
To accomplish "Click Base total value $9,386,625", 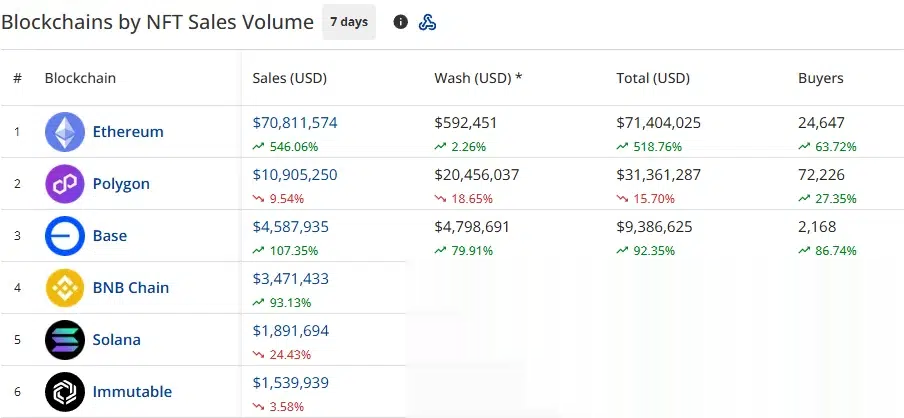I will (x=654, y=227).
